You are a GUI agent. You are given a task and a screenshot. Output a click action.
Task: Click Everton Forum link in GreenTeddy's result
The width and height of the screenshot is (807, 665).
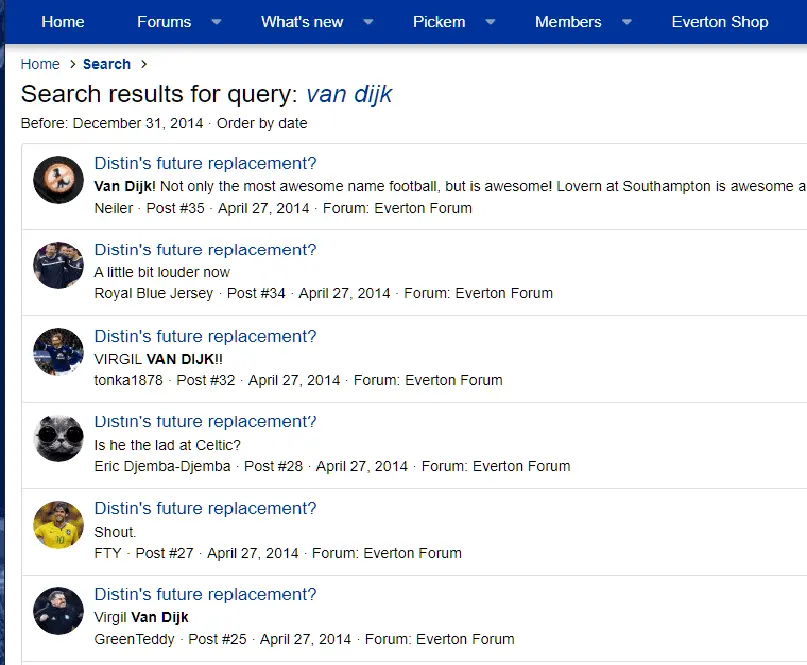click(x=465, y=639)
